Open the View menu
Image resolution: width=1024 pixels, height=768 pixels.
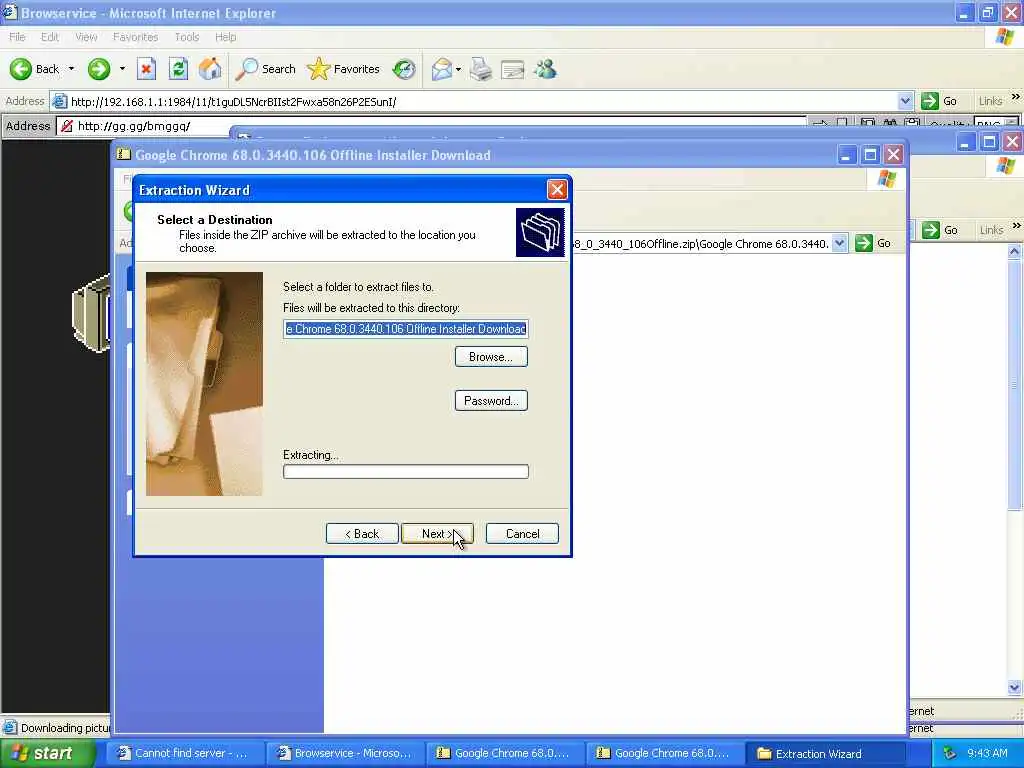(x=86, y=37)
